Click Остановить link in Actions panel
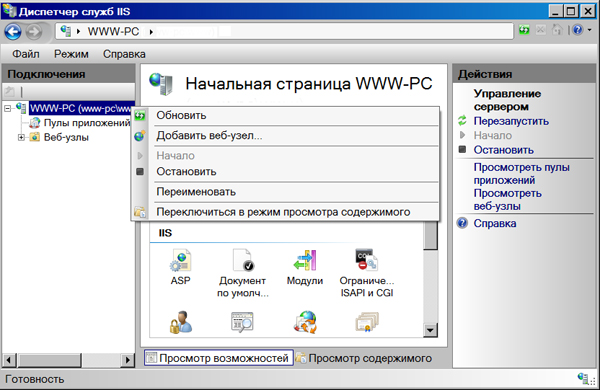 (504, 150)
